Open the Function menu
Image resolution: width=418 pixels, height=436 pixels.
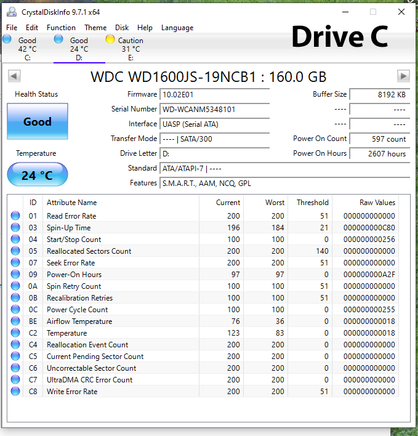click(x=61, y=28)
